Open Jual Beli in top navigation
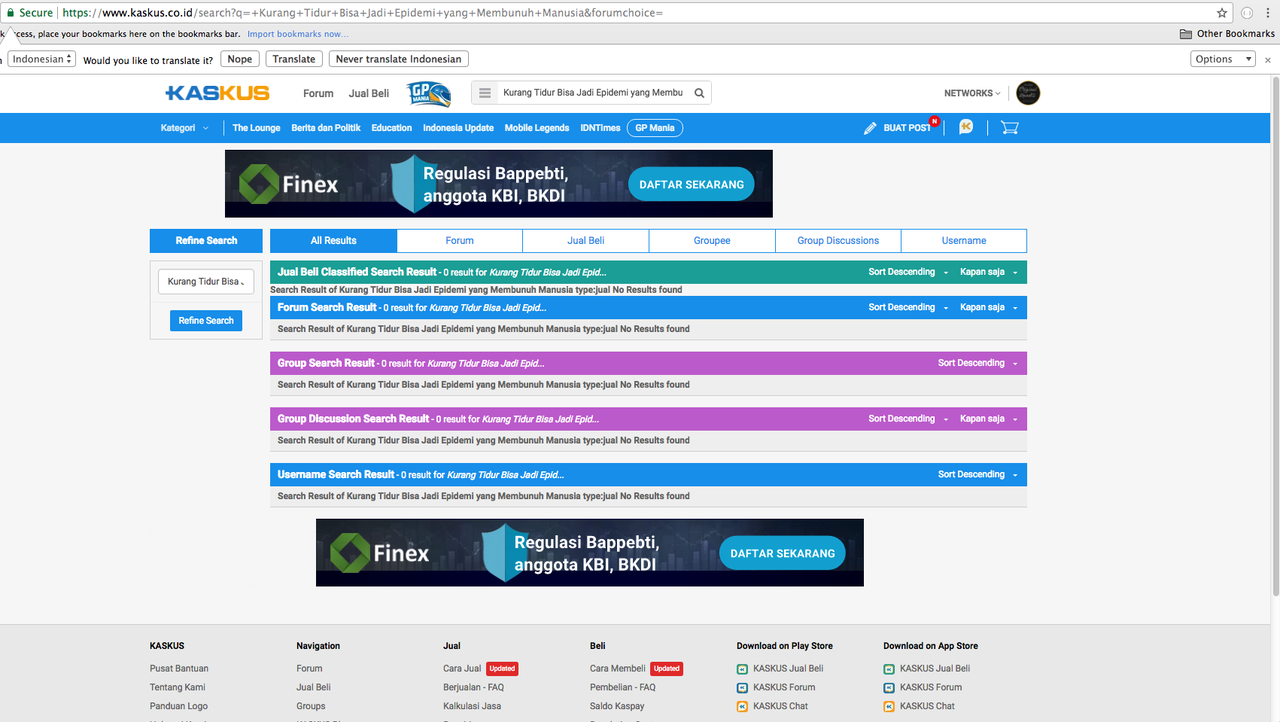The width and height of the screenshot is (1280, 722). (x=369, y=93)
